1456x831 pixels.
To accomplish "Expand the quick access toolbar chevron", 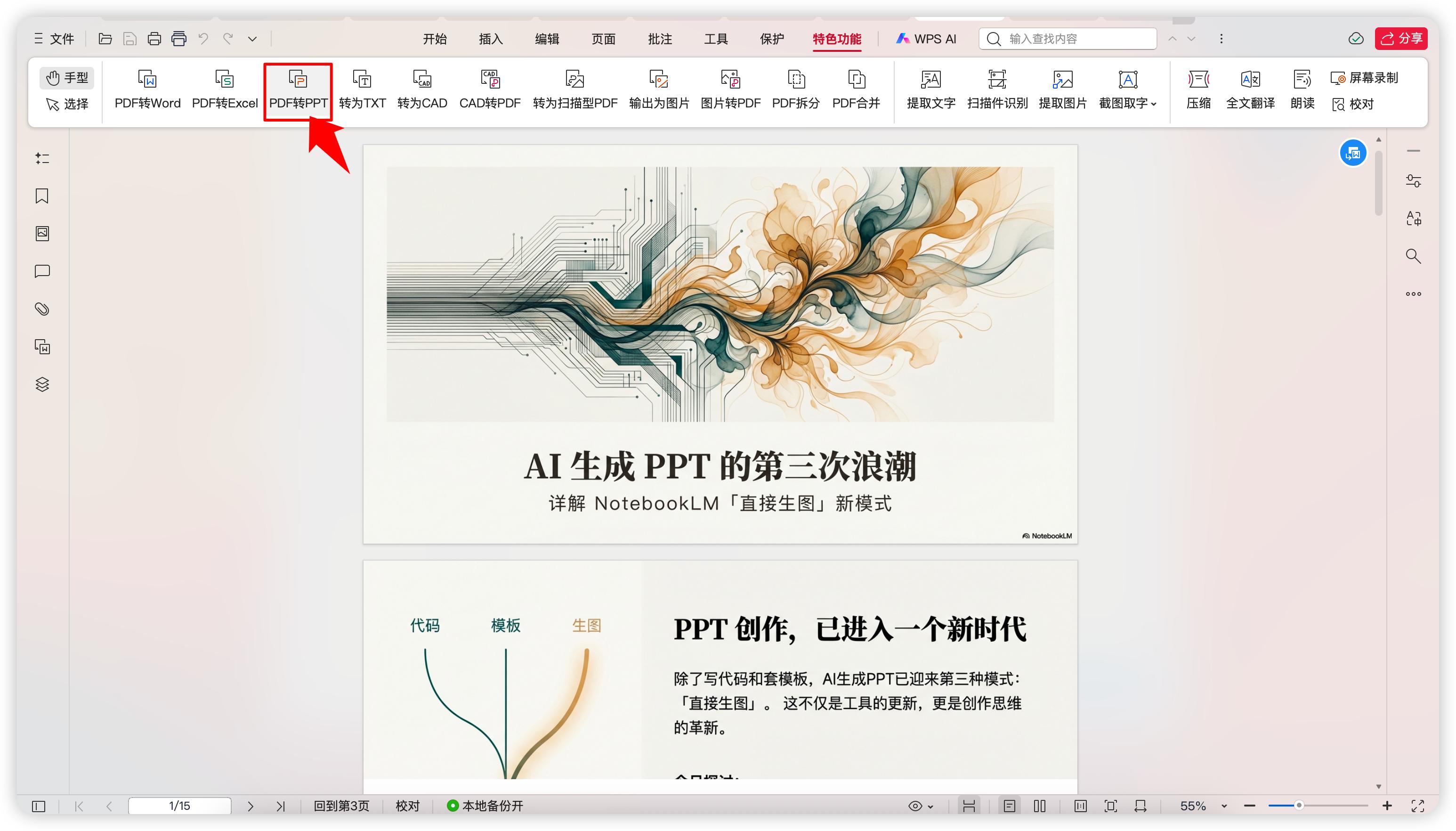I will (252, 39).
